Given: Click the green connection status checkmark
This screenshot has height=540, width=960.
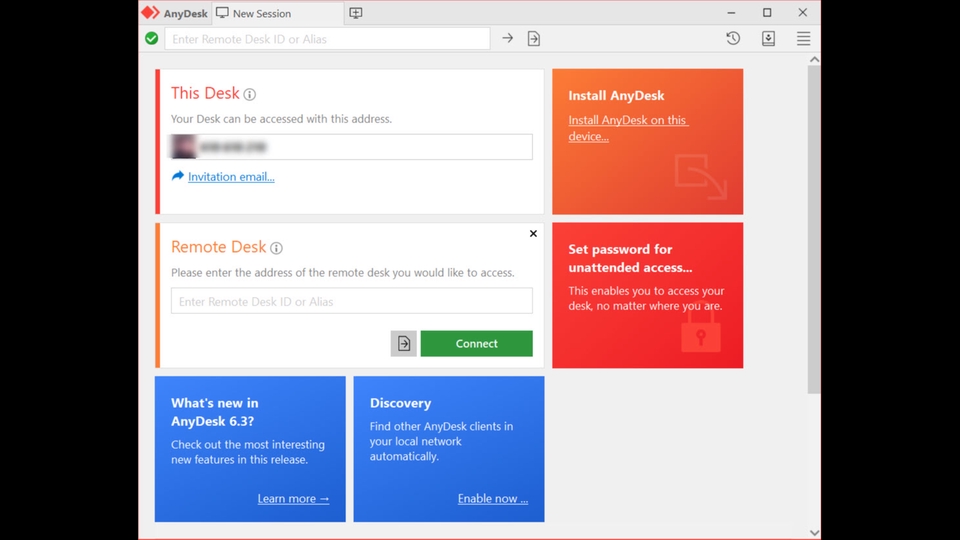Looking at the screenshot, I should pyautogui.click(x=152, y=39).
